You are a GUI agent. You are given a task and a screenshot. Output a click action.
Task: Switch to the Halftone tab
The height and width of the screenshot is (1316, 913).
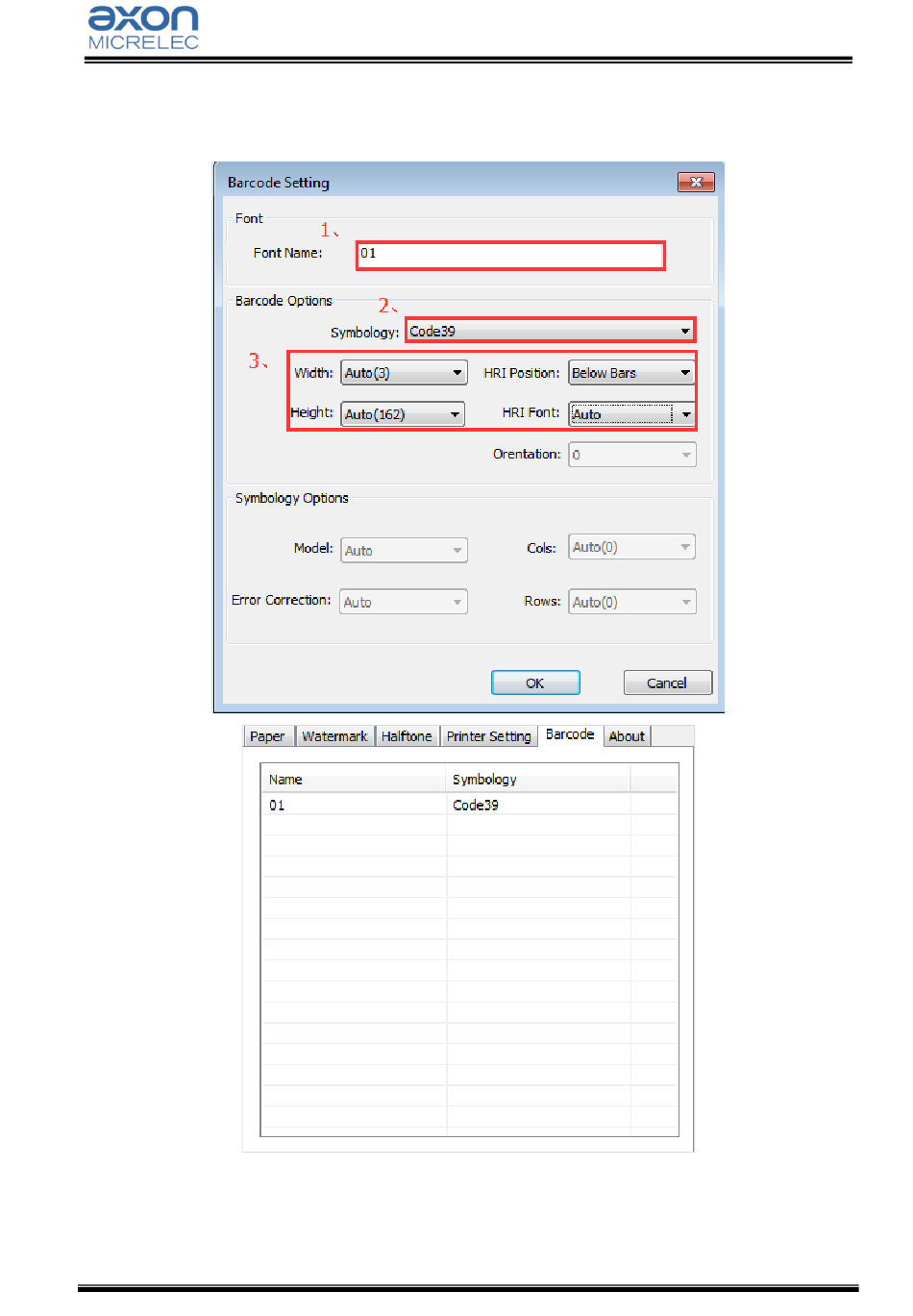[x=407, y=736]
